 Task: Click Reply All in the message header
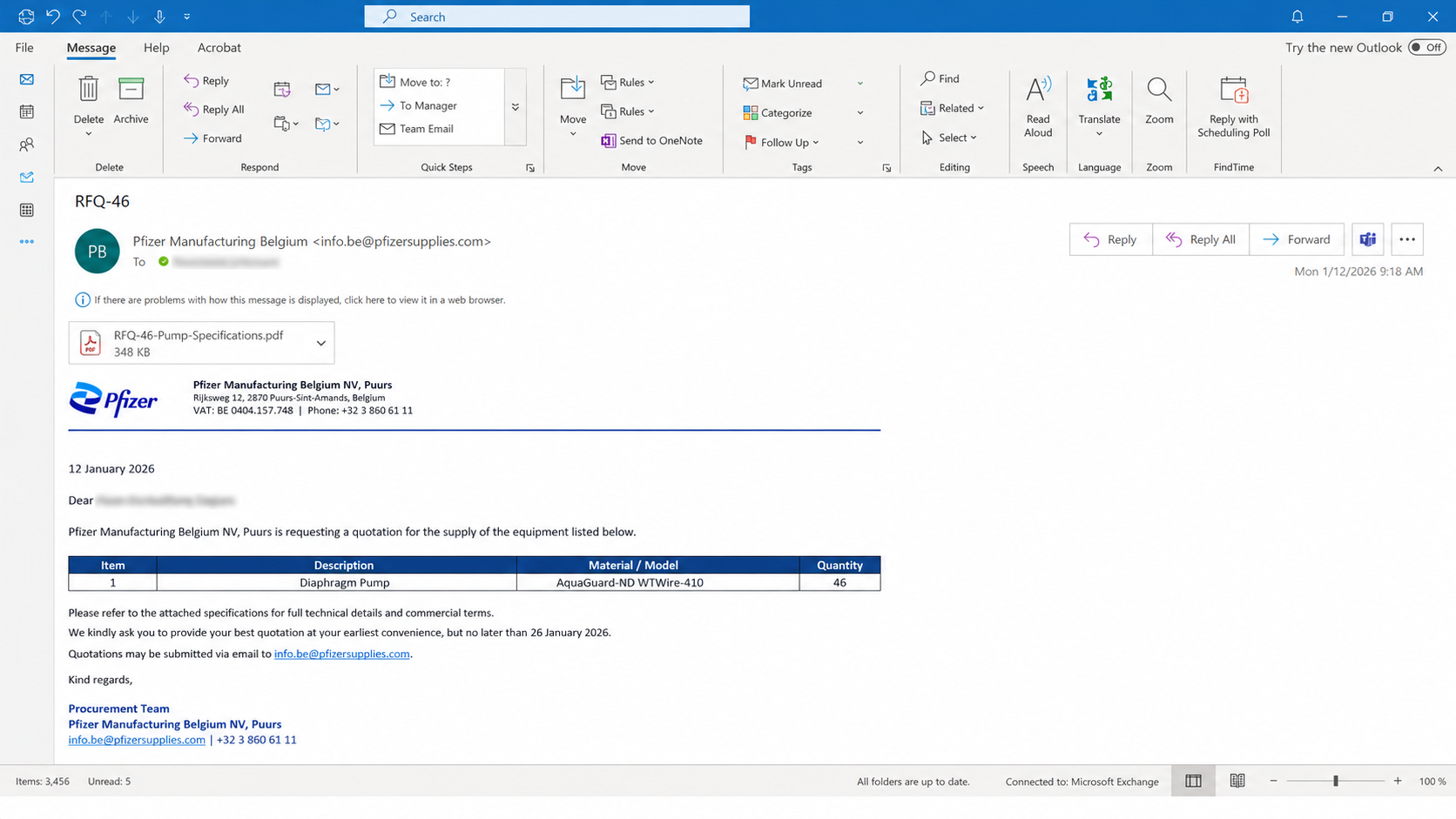point(1201,239)
